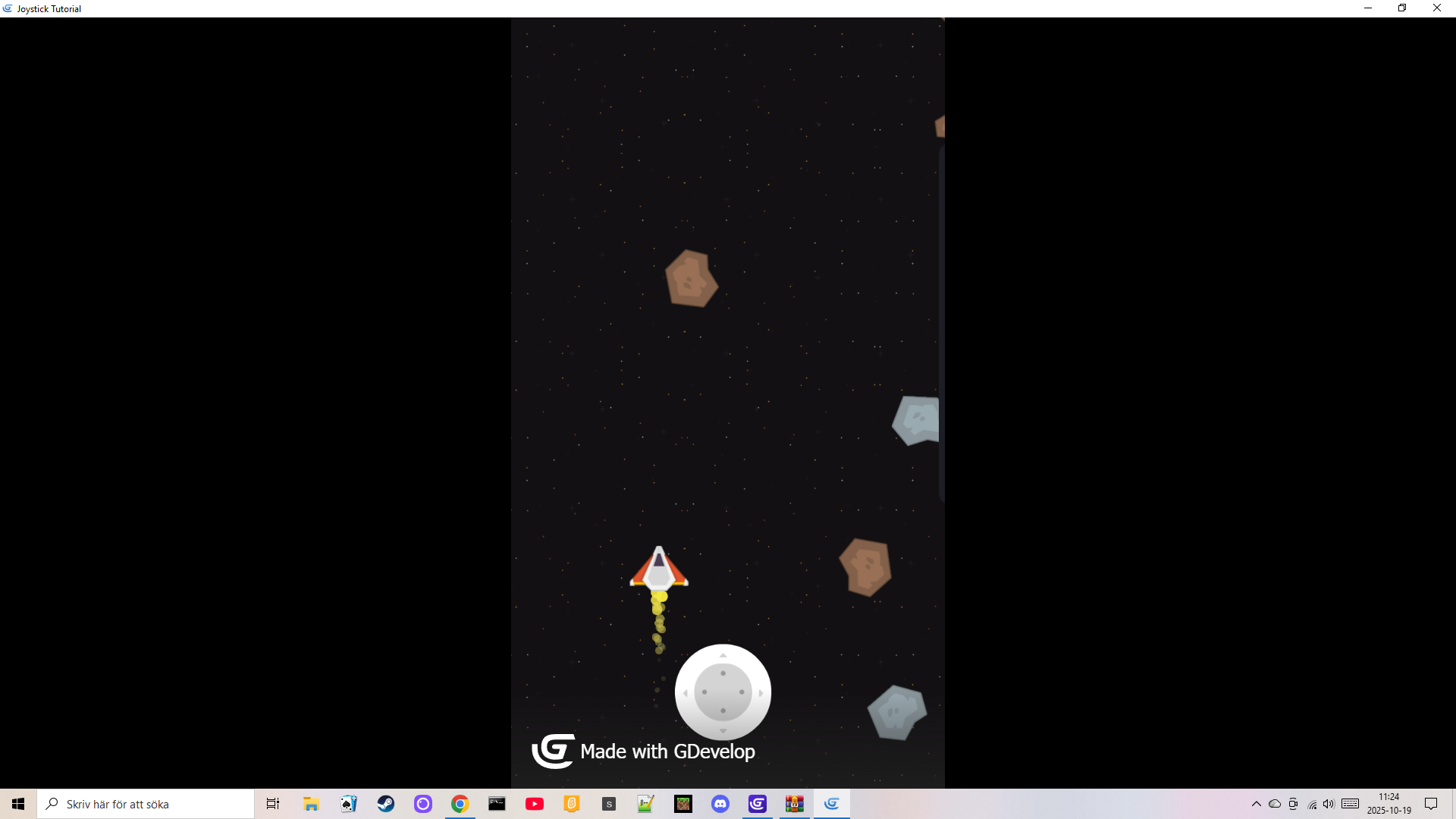Click the Made with GDevelop text
Screen dimensions: 1456x819
667,752
